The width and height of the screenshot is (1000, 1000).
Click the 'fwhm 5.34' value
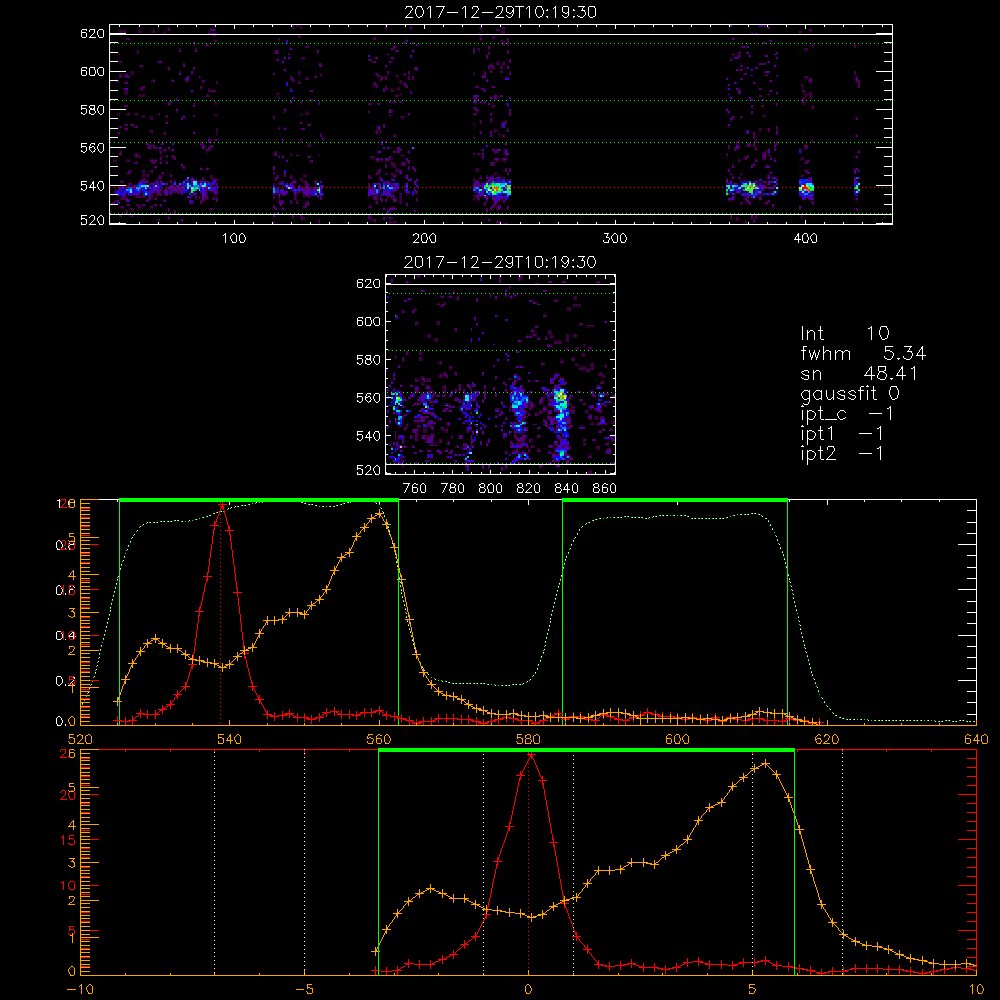[x=863, y=353]
